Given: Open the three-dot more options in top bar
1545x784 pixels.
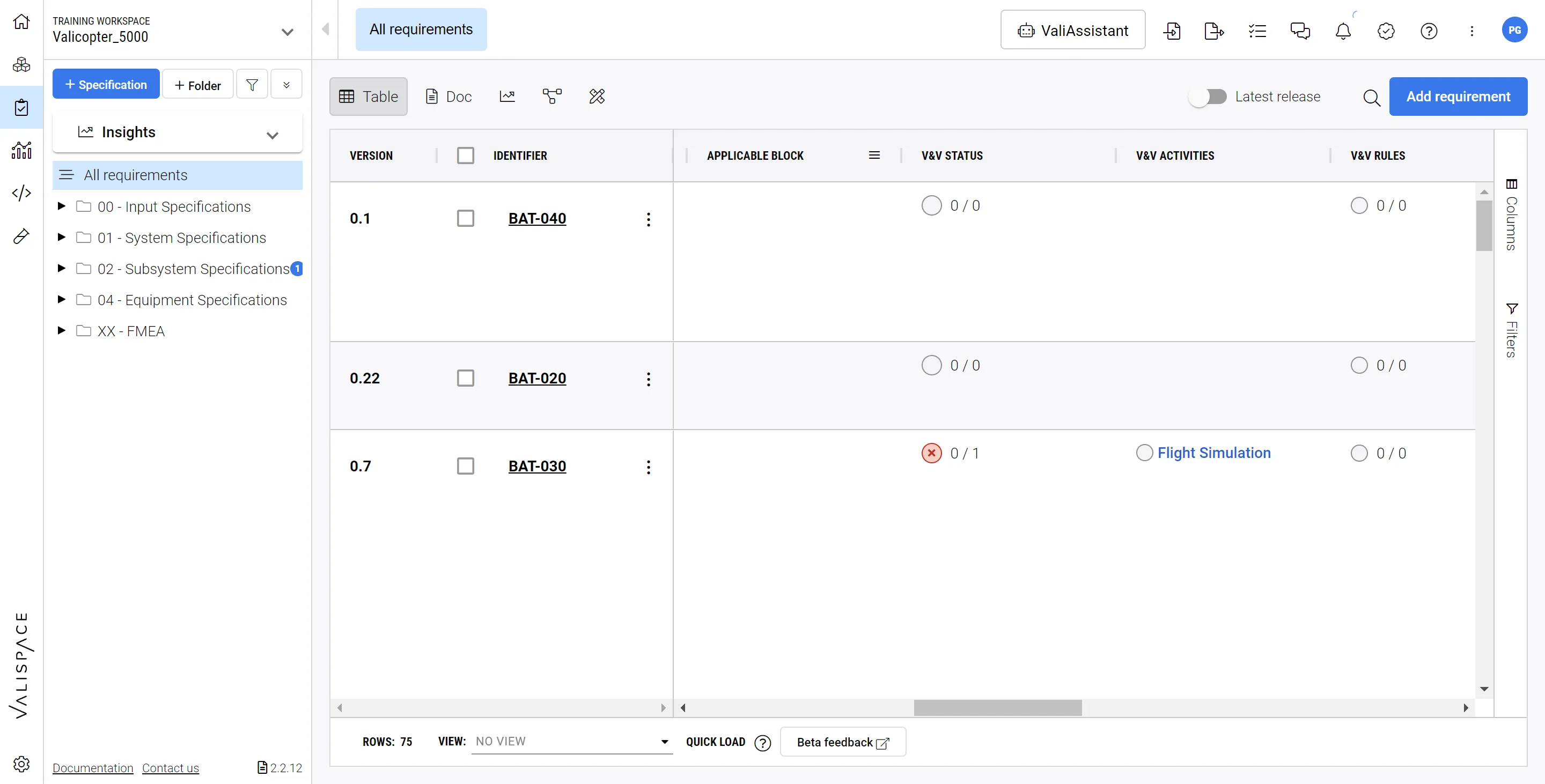Looking at the screenshot, I should [x=1471, y=31].
